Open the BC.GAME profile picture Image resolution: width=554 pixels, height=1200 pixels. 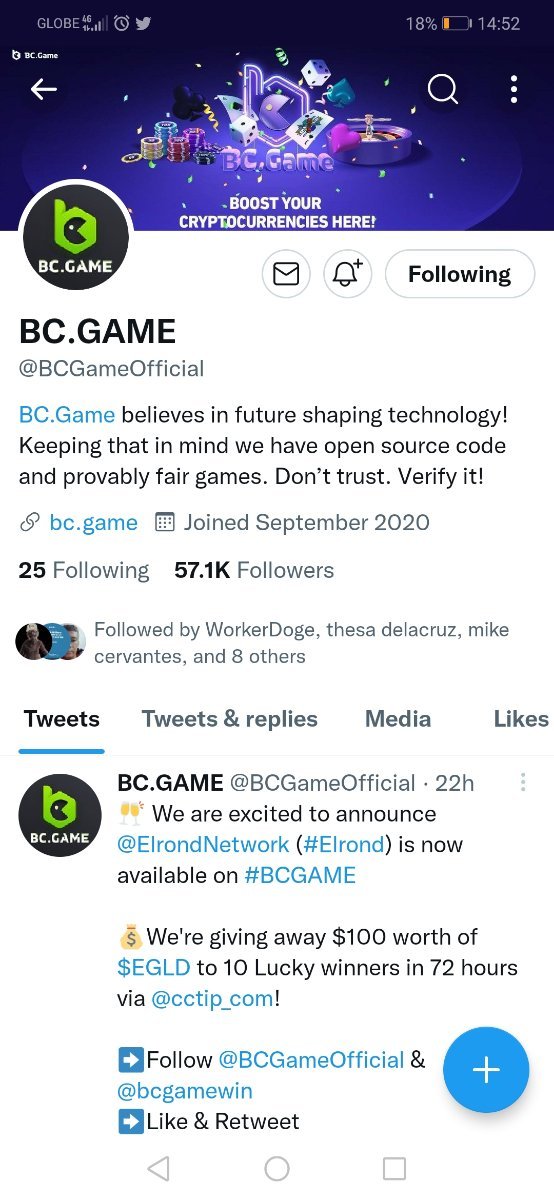(75, 238)
